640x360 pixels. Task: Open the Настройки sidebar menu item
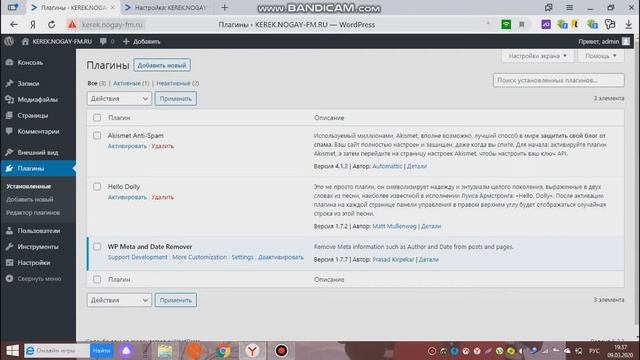point(38,262)
